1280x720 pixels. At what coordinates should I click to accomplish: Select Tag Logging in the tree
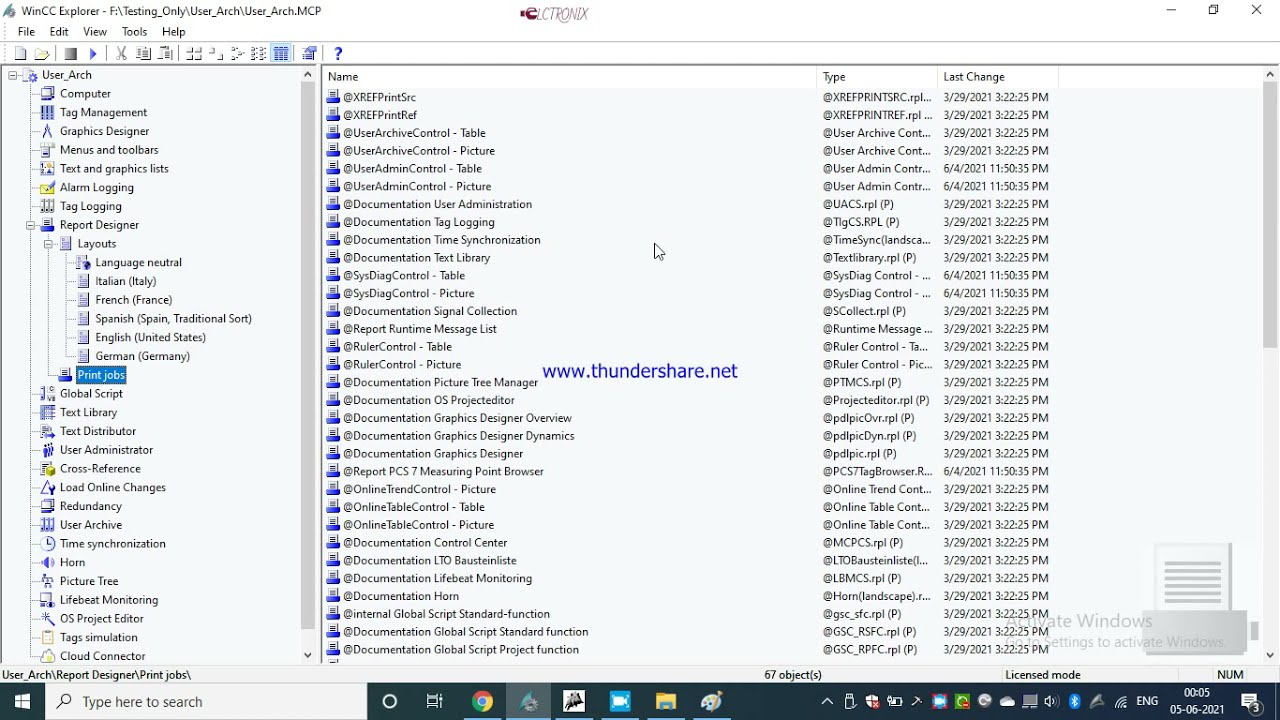tap(90, 207)
